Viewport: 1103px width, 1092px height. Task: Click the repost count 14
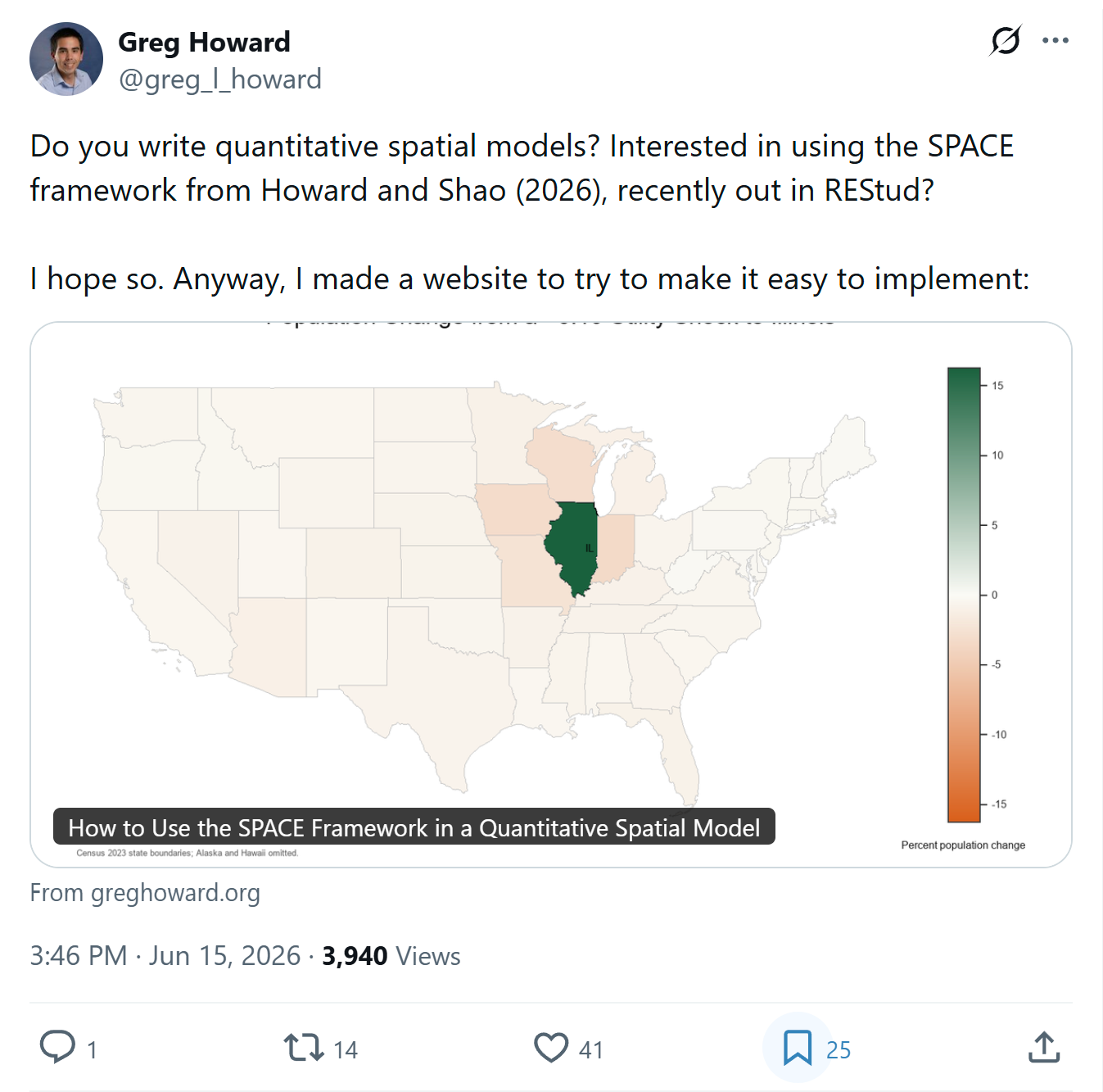346,1050
